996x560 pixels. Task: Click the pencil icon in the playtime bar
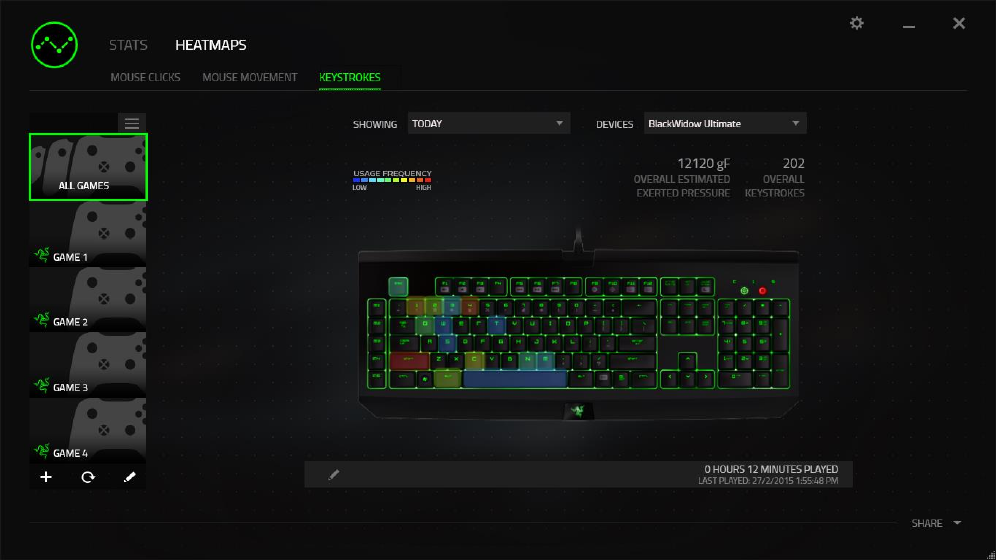(333, 474)
